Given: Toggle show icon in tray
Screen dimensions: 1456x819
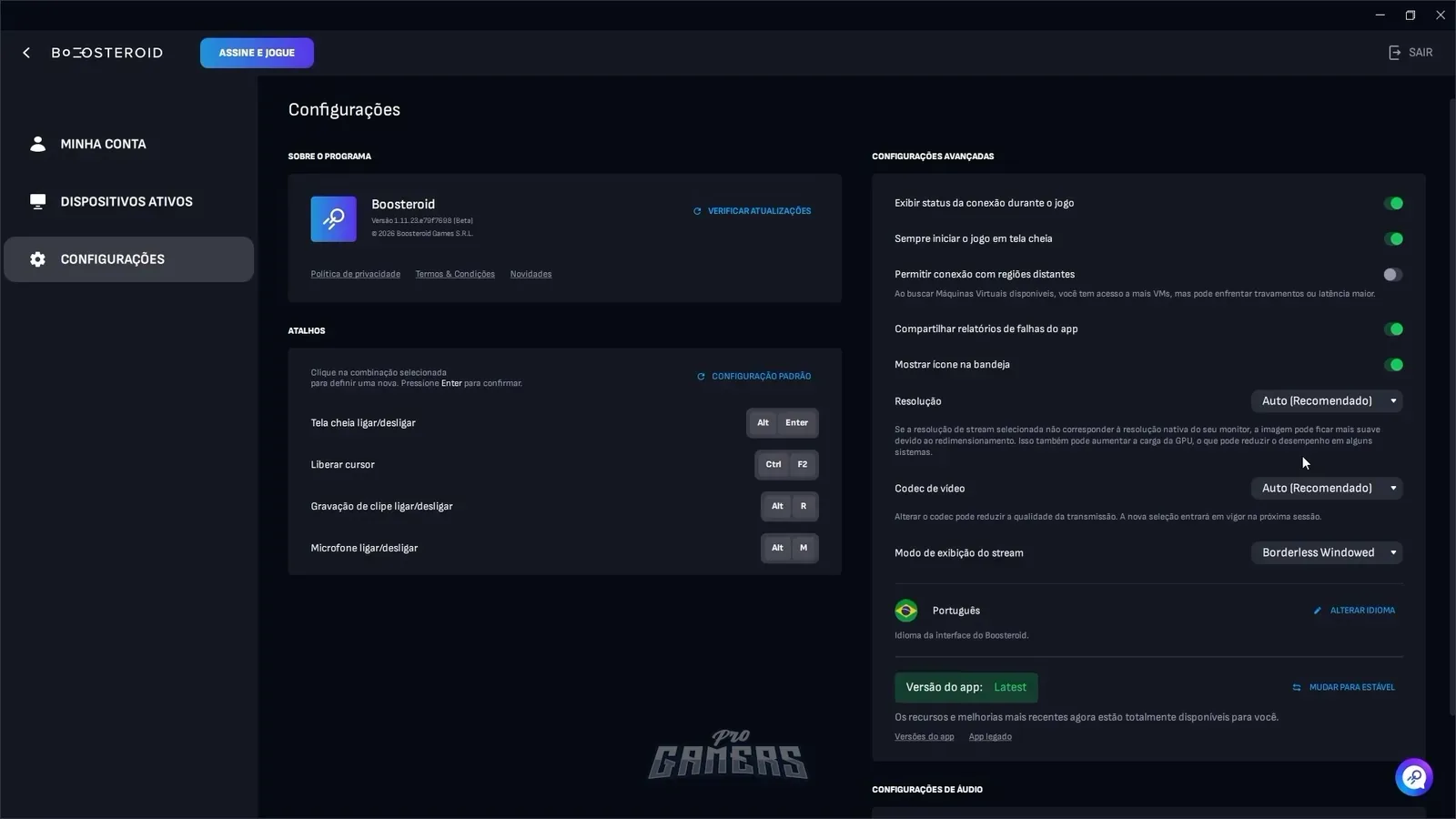Looking at the screenshot, I should click(1393, 364).
